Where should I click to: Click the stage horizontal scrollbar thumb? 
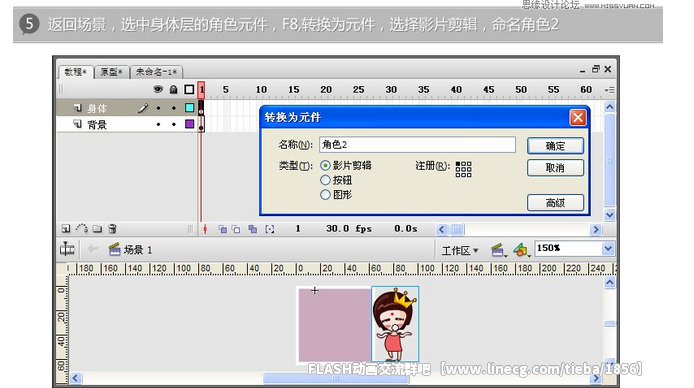[x=336, y=378]
